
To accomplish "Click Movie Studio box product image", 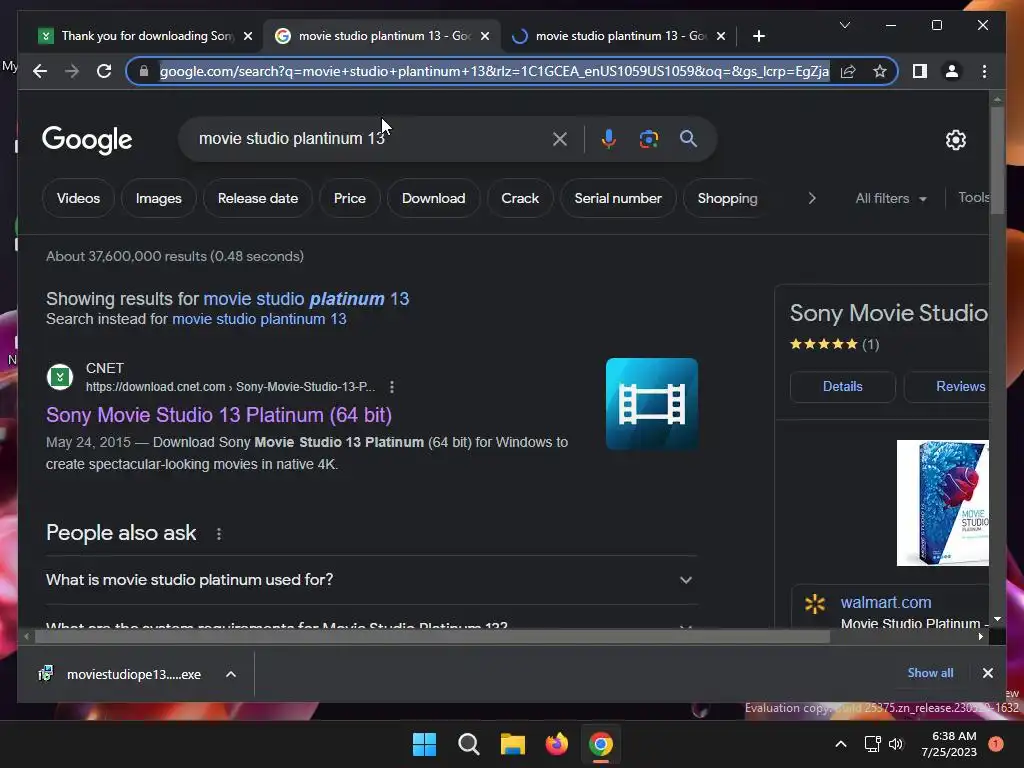I will [x=942, y=503].
